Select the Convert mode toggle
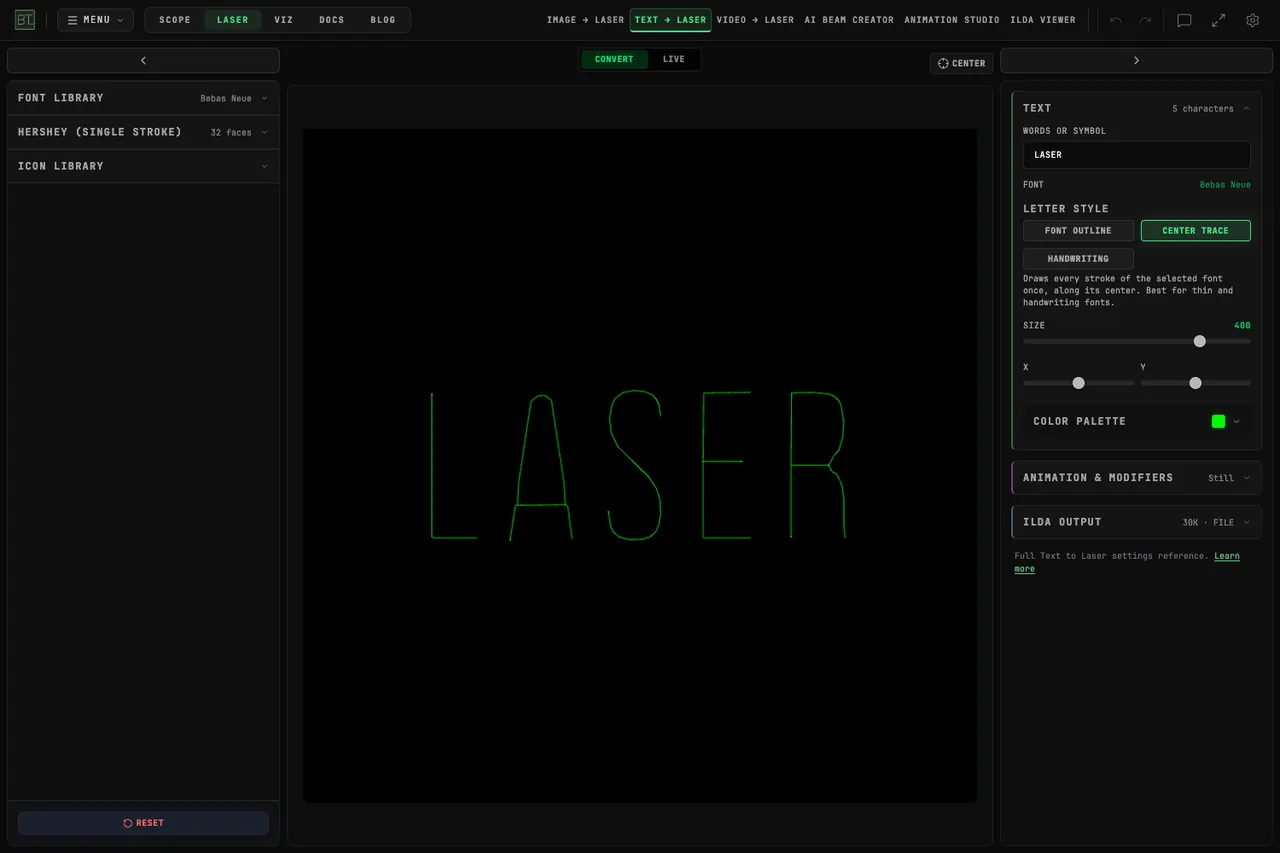The width and height of the screenshot is (1280, 853). (614, 59)
